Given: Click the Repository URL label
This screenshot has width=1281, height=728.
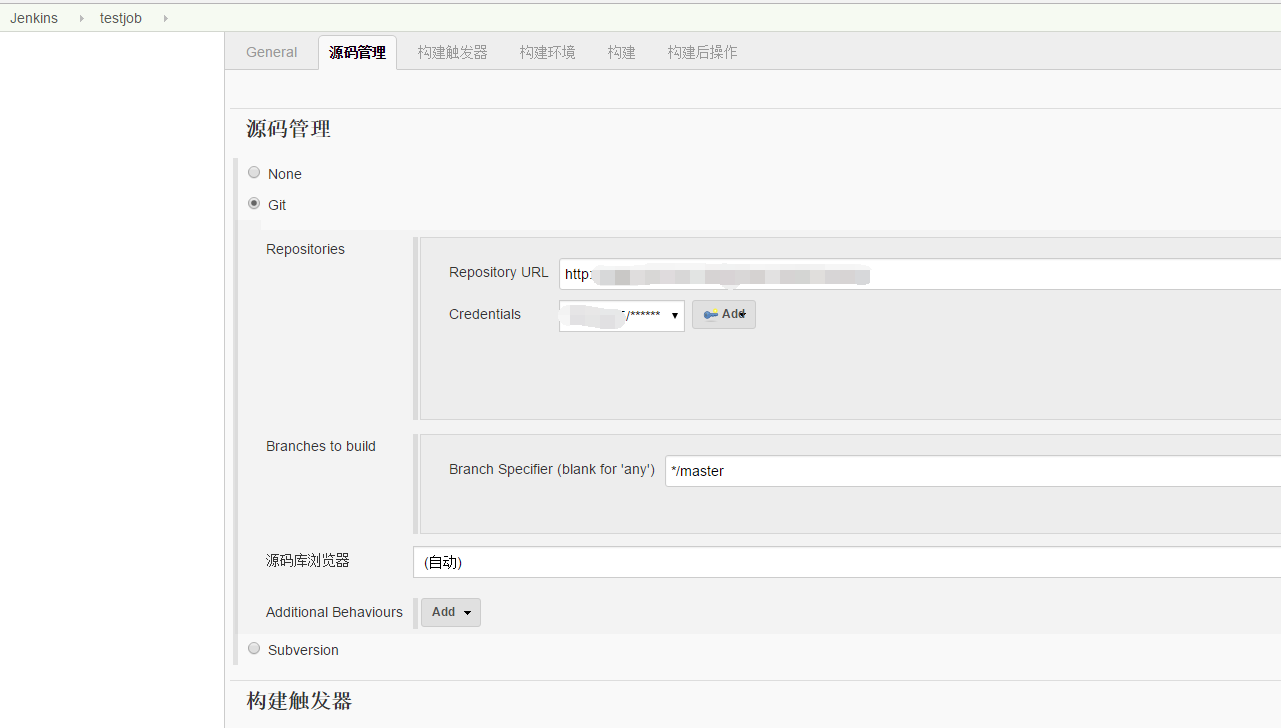Looking at the screenshot, I should coord(499,272).
